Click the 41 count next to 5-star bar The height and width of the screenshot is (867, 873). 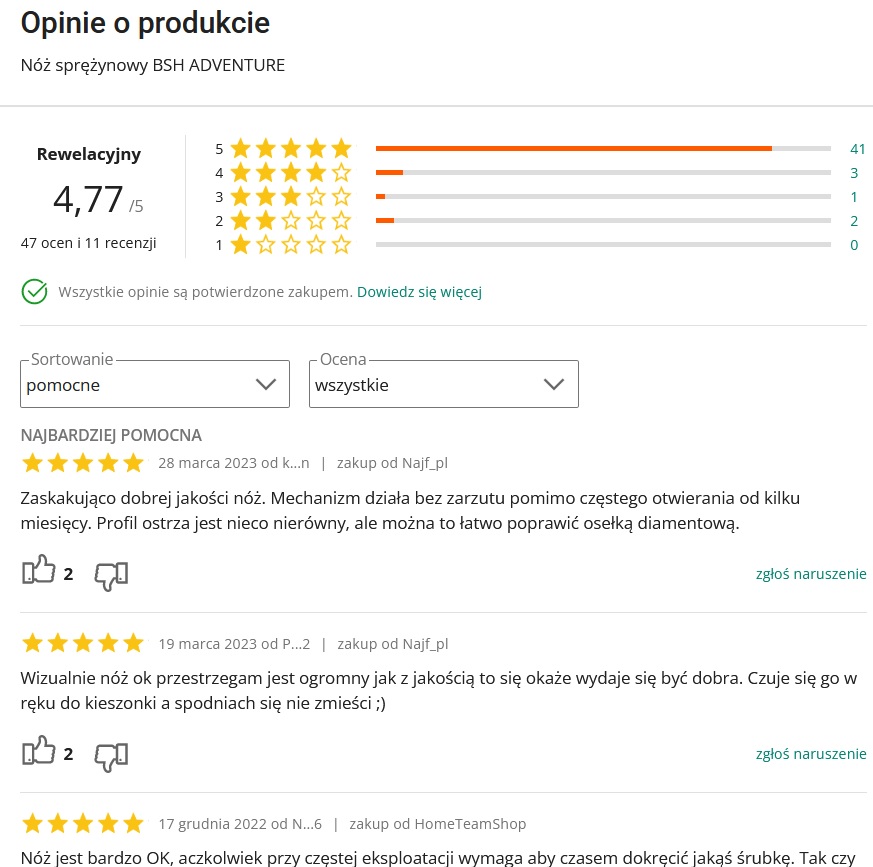[x=857, y=148]
